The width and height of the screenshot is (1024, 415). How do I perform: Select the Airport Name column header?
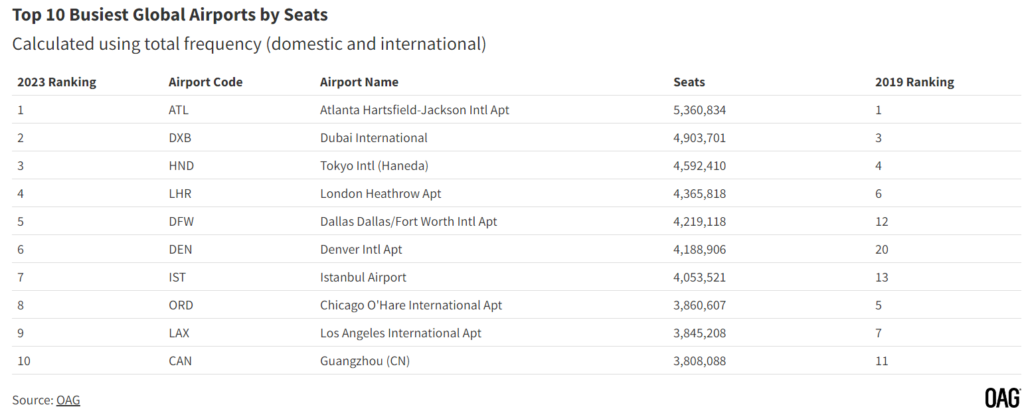359,82
